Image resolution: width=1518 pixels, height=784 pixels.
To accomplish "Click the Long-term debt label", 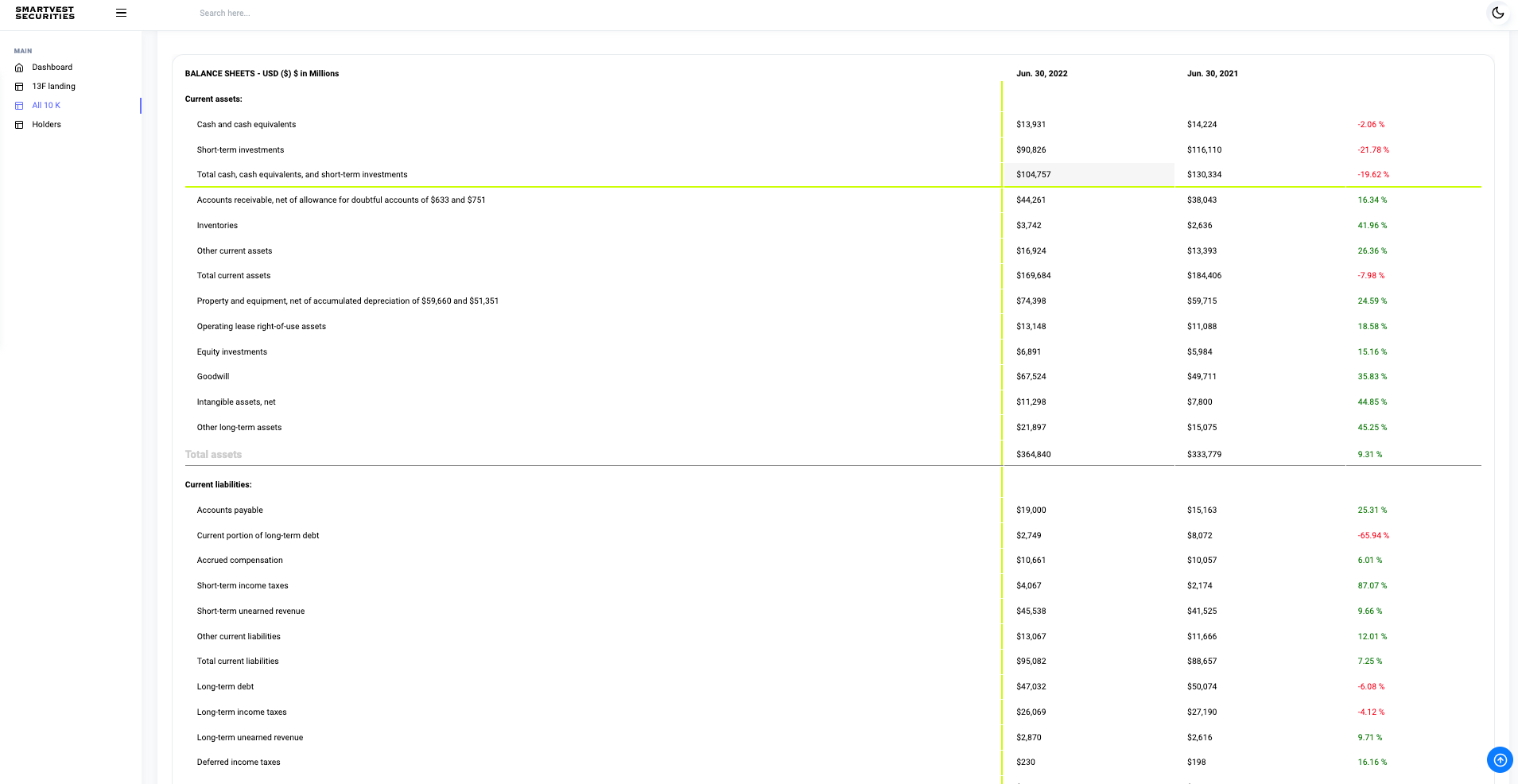I will pos(226,687).
